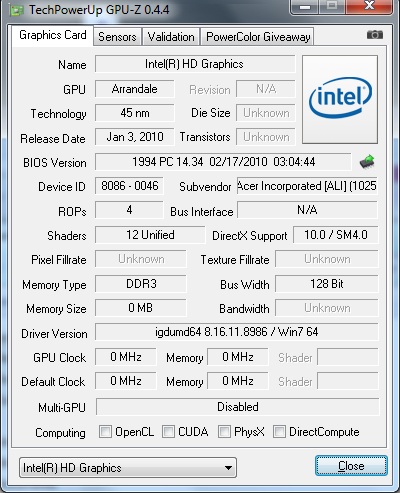Click the Multi-GPU Disabled field

[237, 407]
